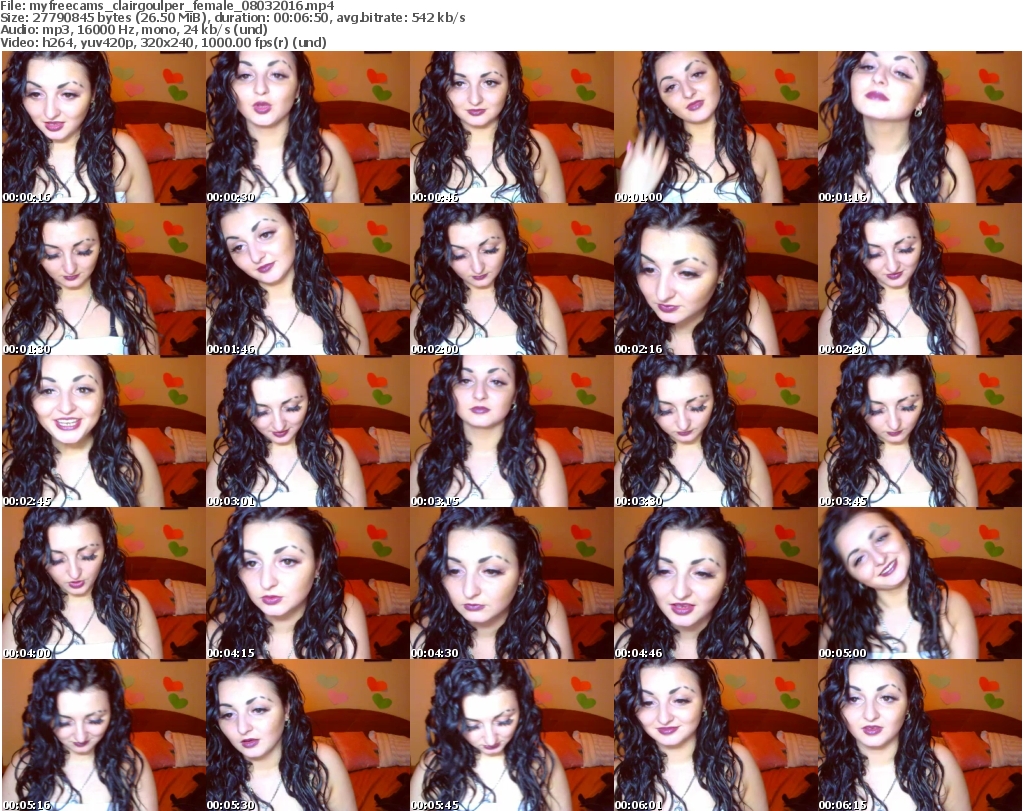Click the thumbnail at 00:02:45

pos(103,431)
